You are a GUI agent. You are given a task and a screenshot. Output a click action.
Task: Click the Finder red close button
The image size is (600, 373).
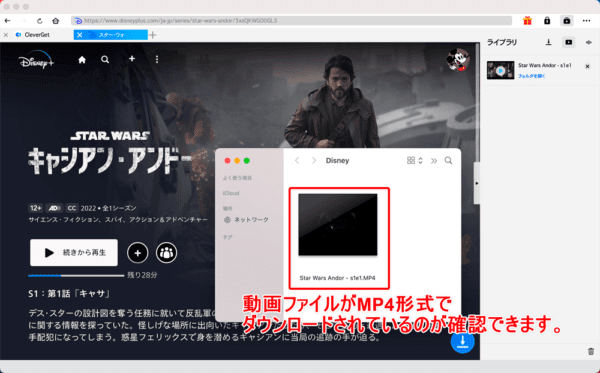click(227, 161)
